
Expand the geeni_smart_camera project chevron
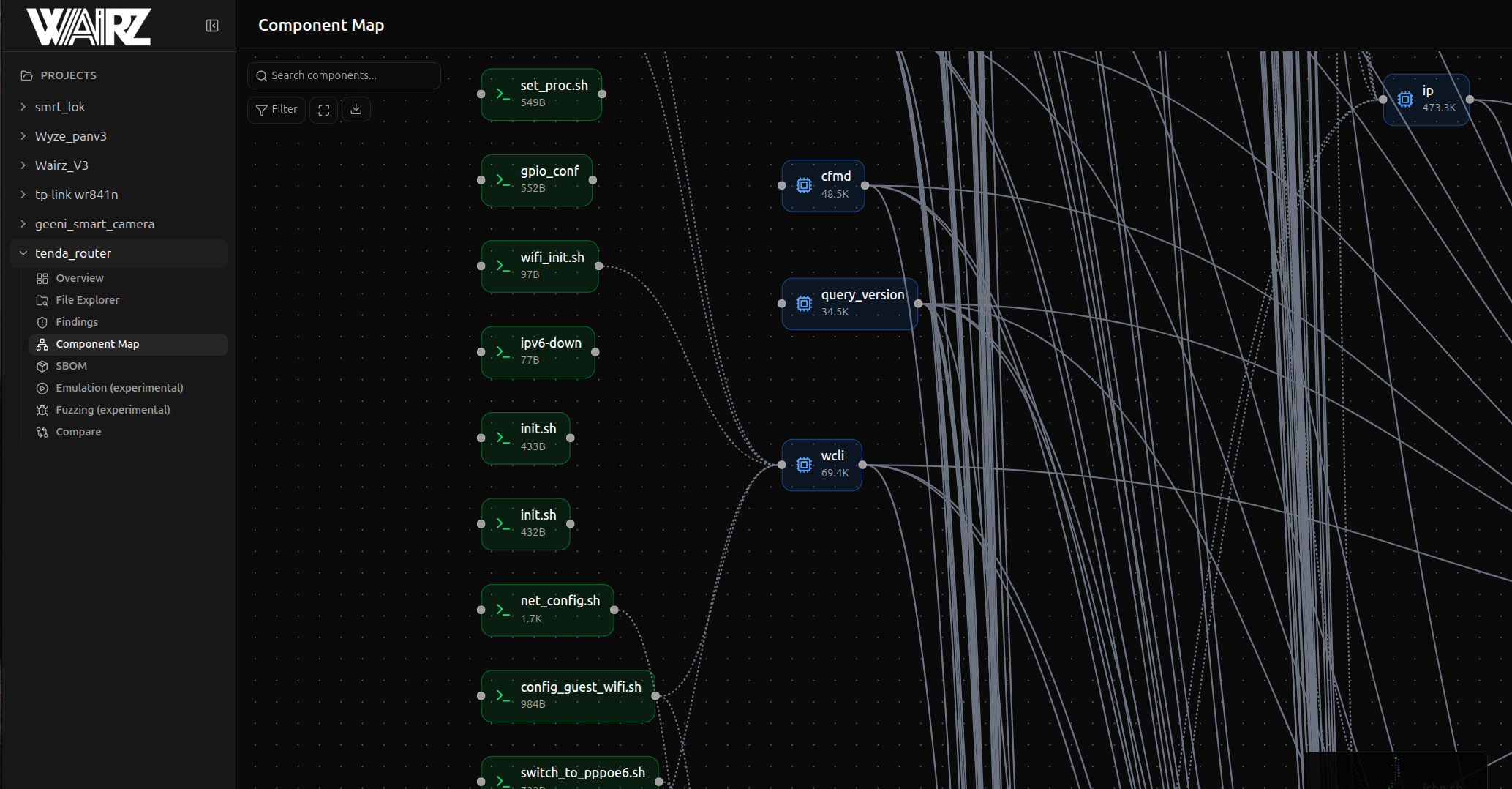[x=23, y=224]
